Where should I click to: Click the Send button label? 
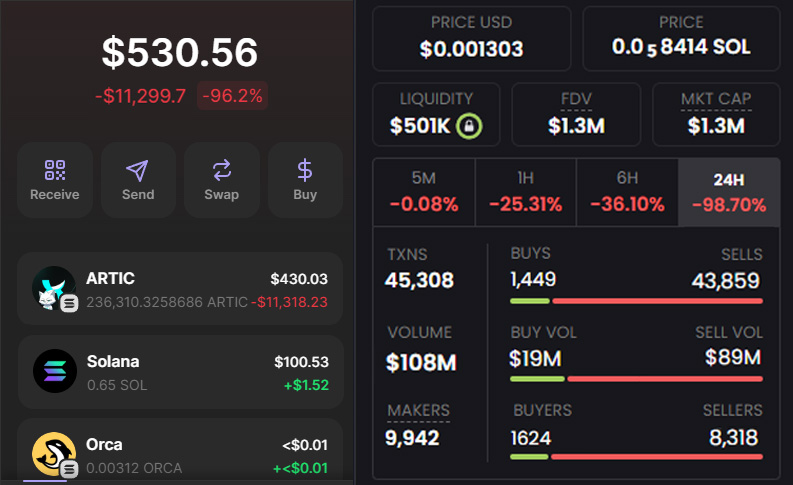point(138,195)
